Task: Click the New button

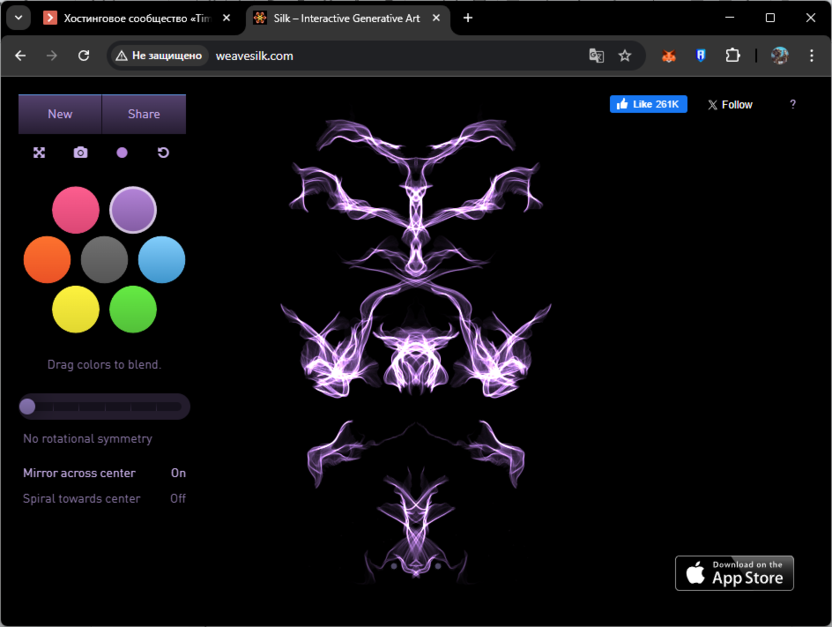Action: pos(60,114)
